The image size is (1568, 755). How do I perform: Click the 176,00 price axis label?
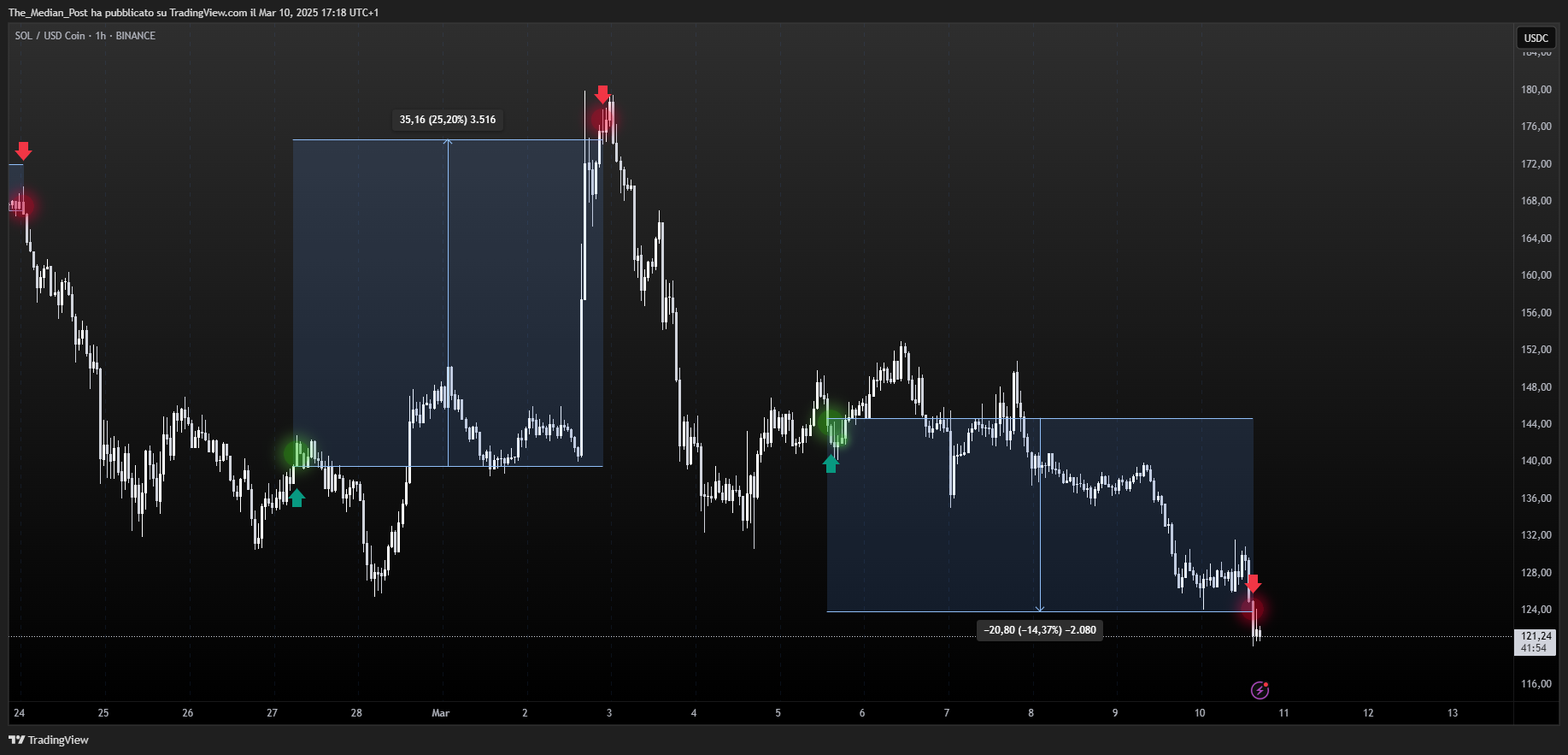pyautogui.click(x=1536, y=127)
